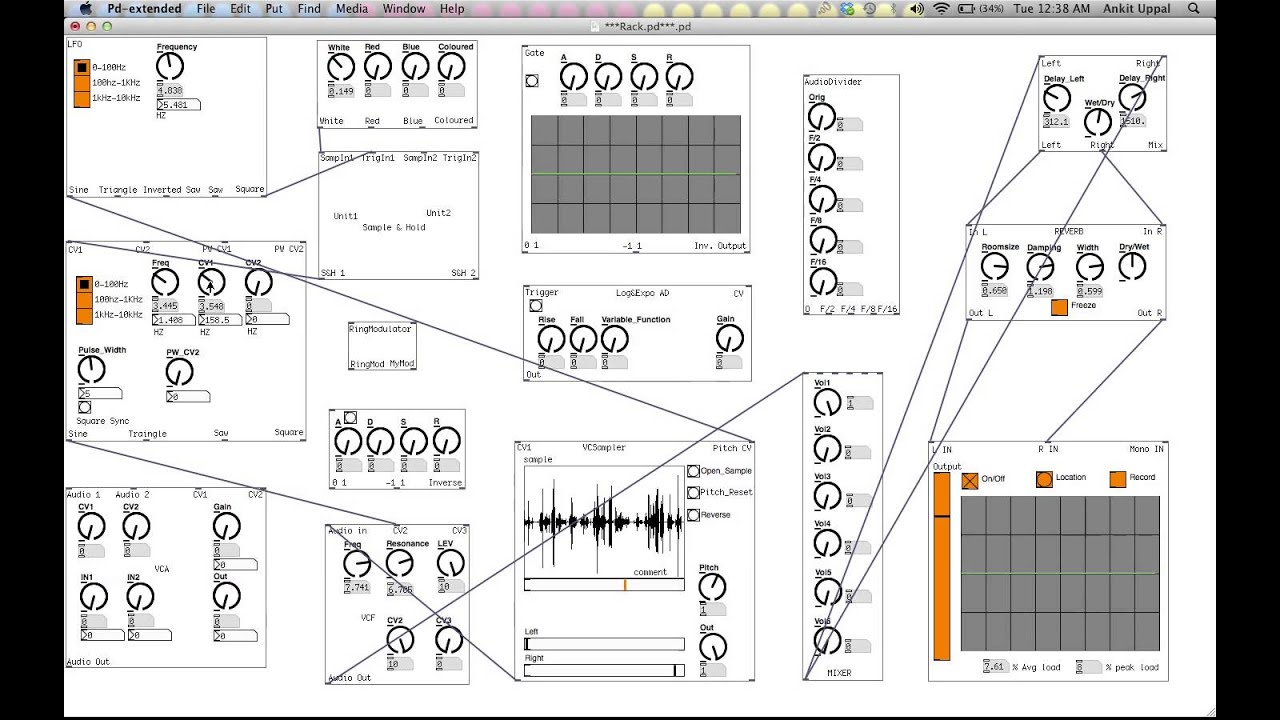This screenshot has height=720, width=1280.
Task: Click the Gain knob in Log&Expo AD
Action: click(x=730, y=338)
